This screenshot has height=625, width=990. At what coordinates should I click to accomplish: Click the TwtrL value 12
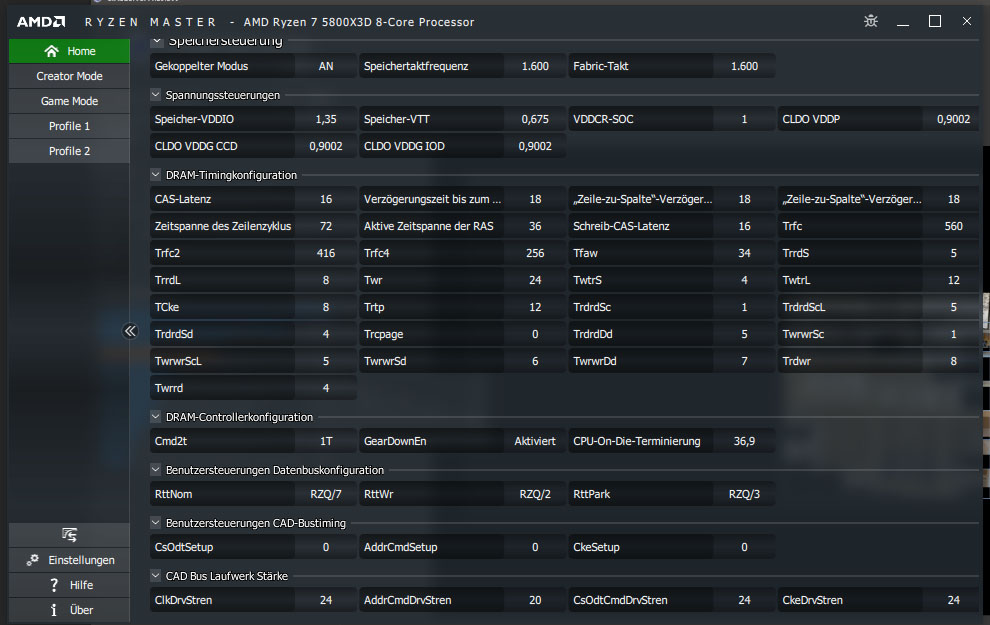click(x=953, y=280)
